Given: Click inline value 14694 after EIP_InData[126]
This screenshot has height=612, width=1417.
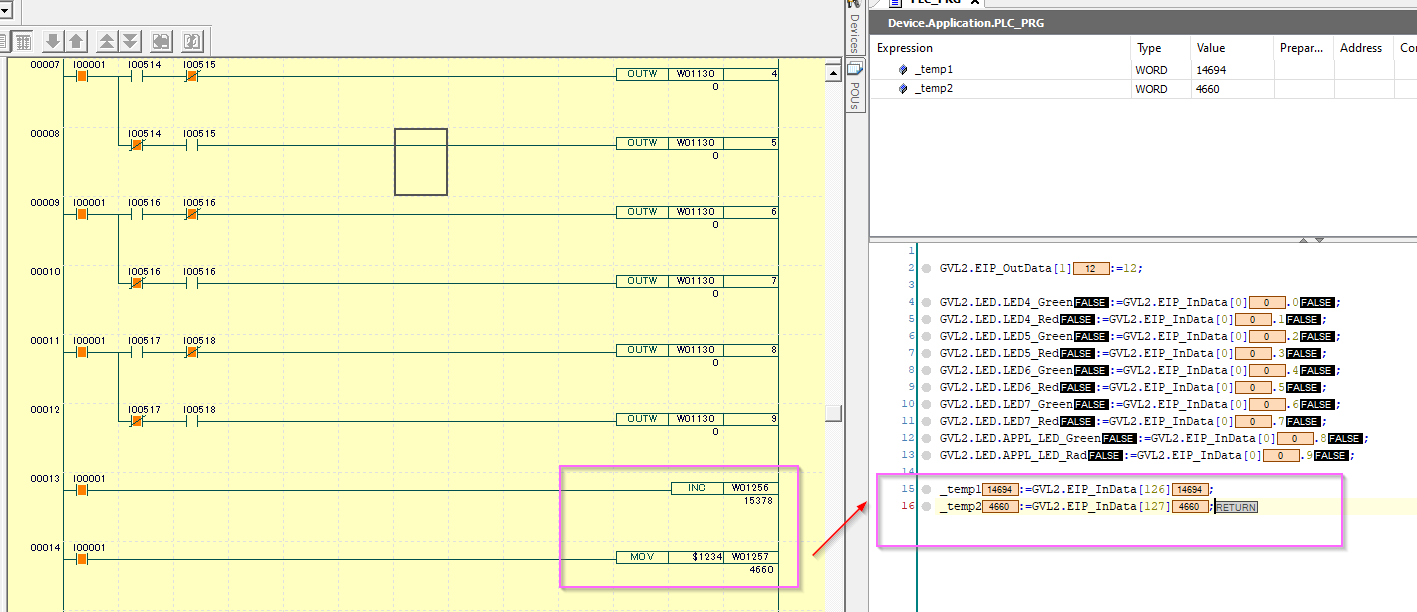Looking at the screenshot, I should pyautogui.click(x=1192, y=490).
